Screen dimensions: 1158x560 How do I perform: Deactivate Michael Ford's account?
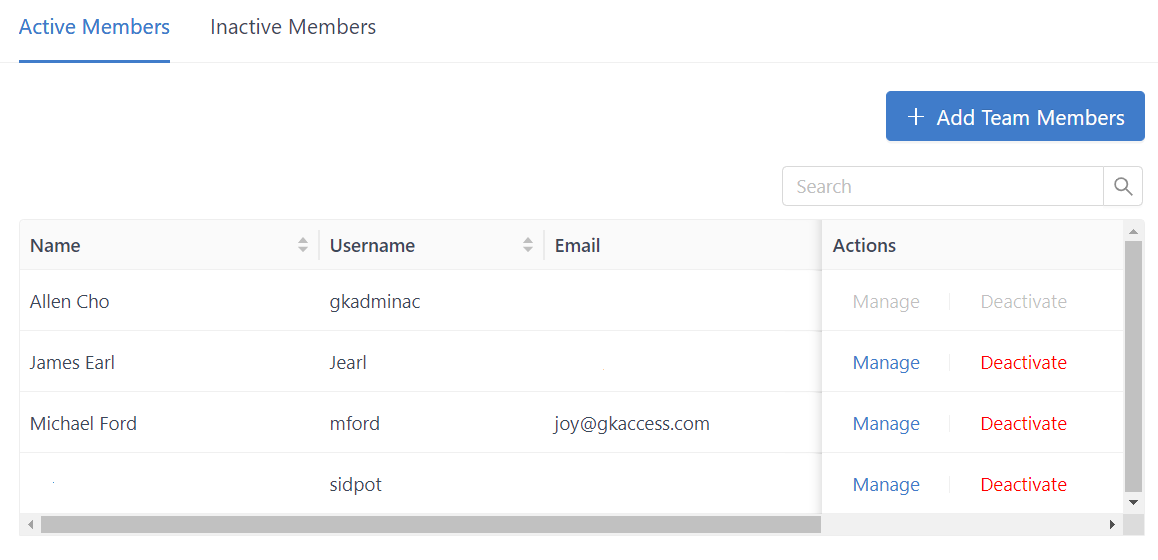(x=1023, y=424)
